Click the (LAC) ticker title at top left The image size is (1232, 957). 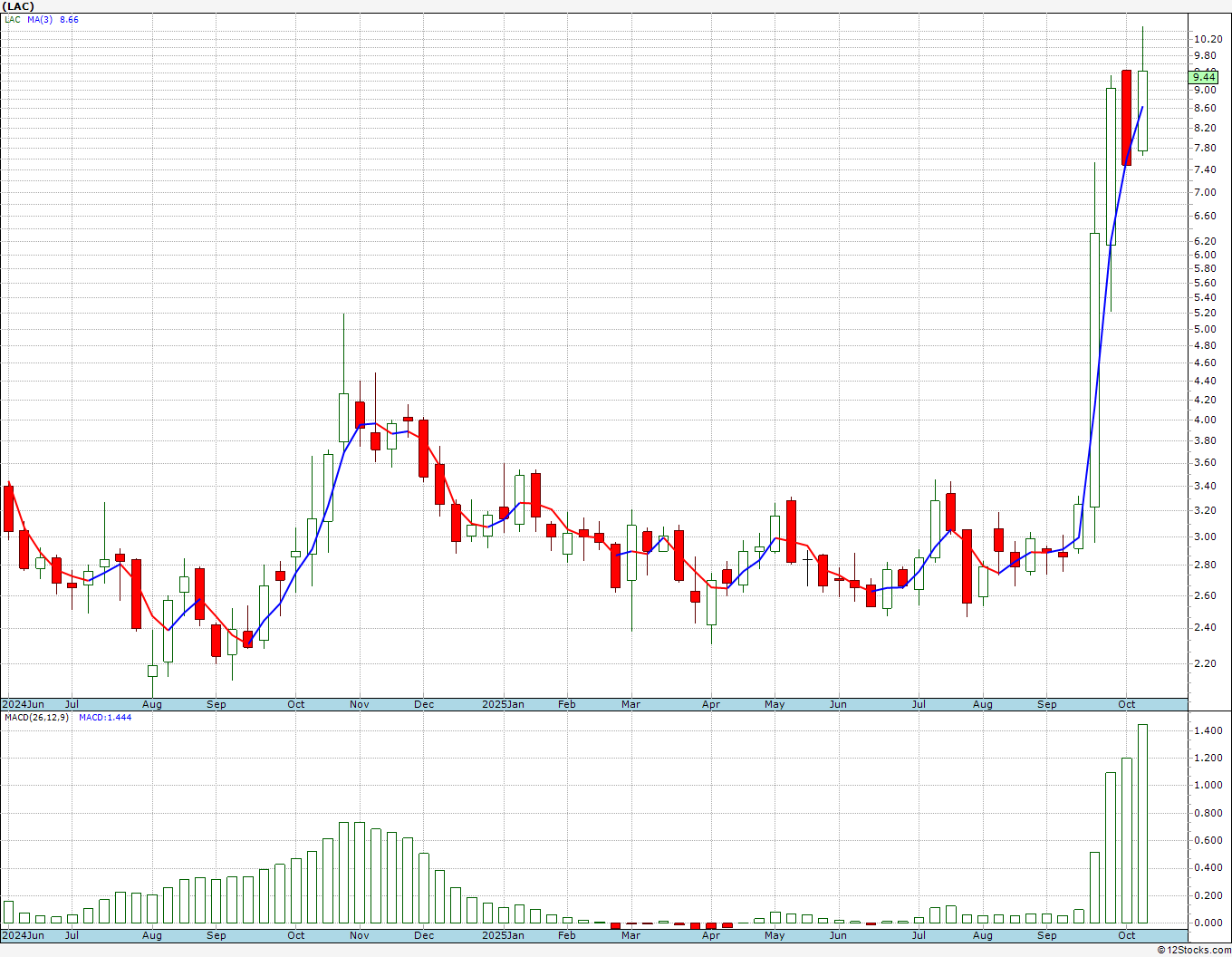pos(18,6)
